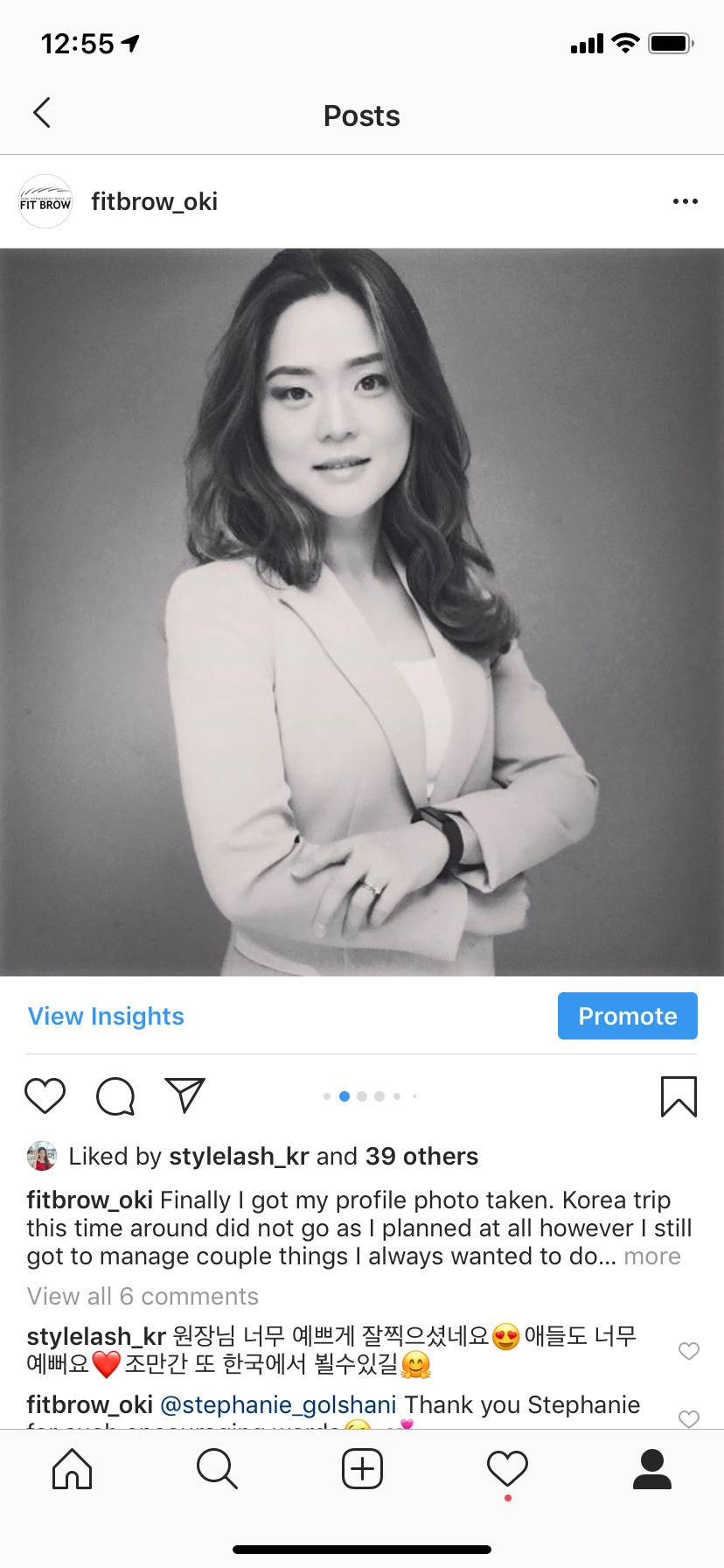
Task: Share post with paper plane icon
Action: (x=184, y=1095)
